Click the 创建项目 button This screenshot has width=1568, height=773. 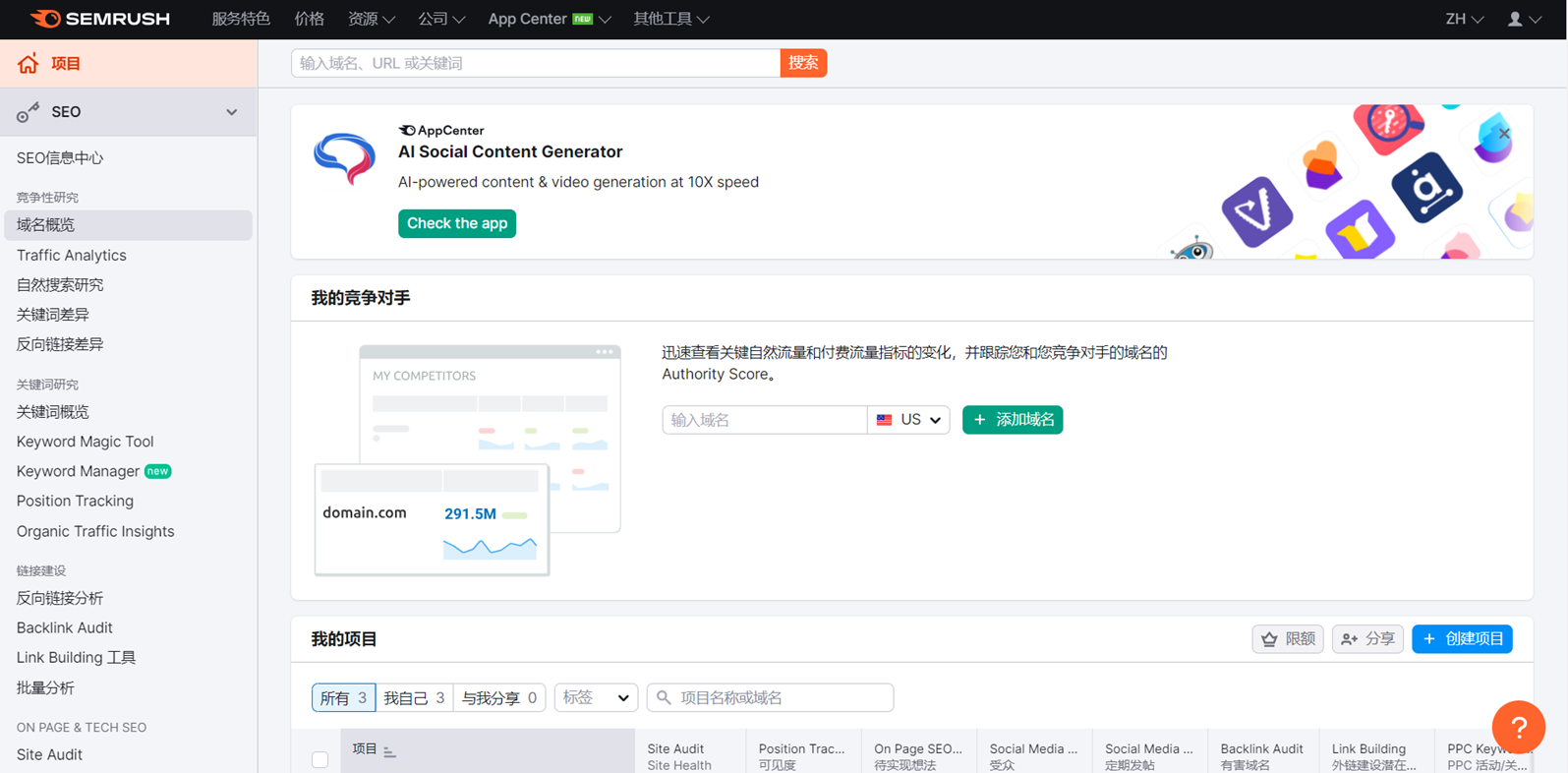click(1462, 639)
